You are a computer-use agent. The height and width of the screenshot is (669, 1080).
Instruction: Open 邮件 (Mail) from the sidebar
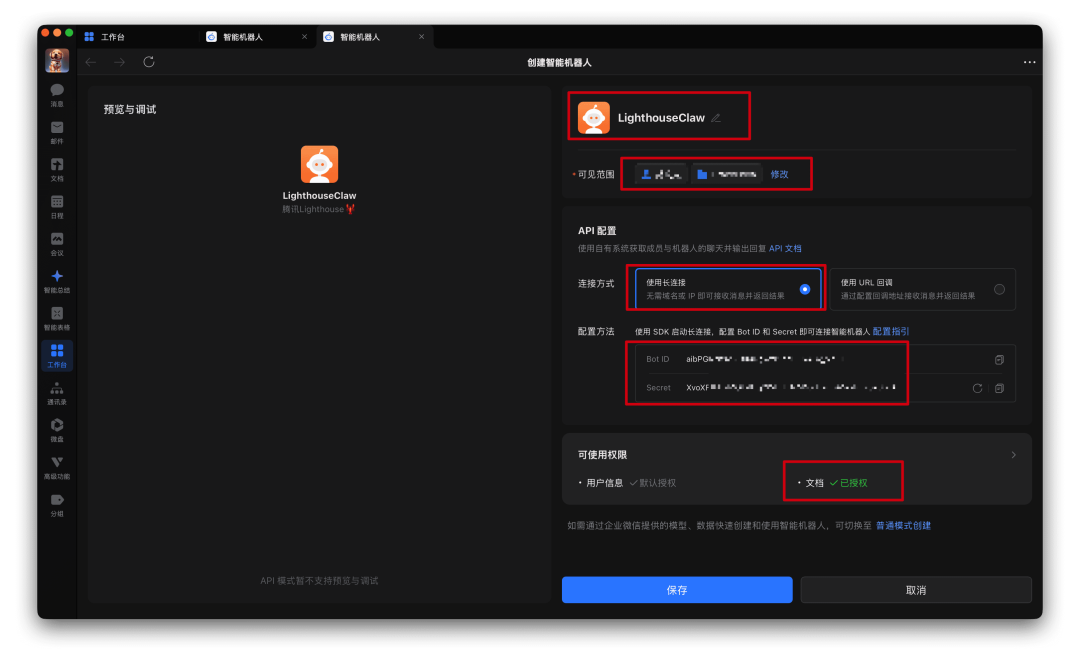coord(57,131)
